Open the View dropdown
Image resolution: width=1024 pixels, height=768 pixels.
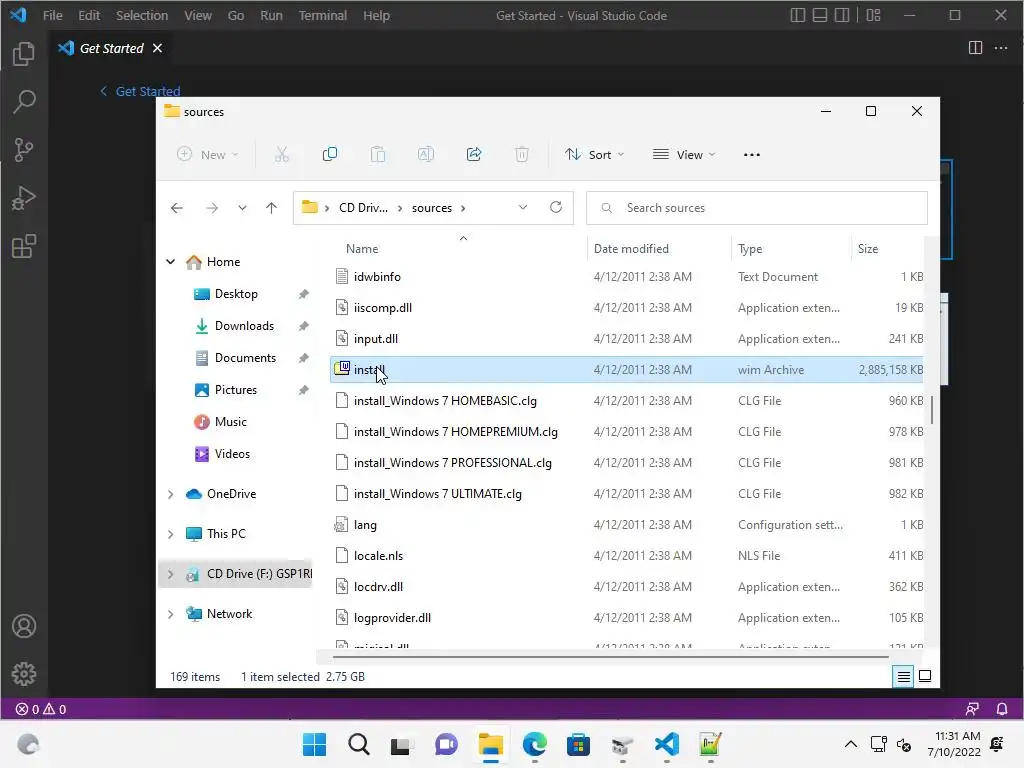684,155
